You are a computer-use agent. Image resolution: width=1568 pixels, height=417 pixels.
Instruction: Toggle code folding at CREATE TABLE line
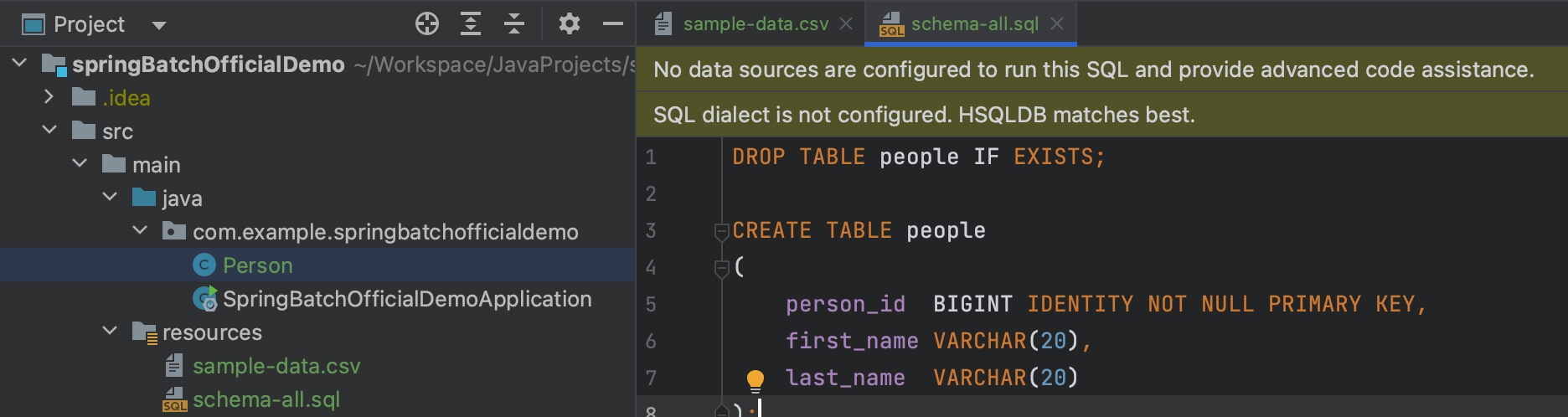[x=721, y=231]
